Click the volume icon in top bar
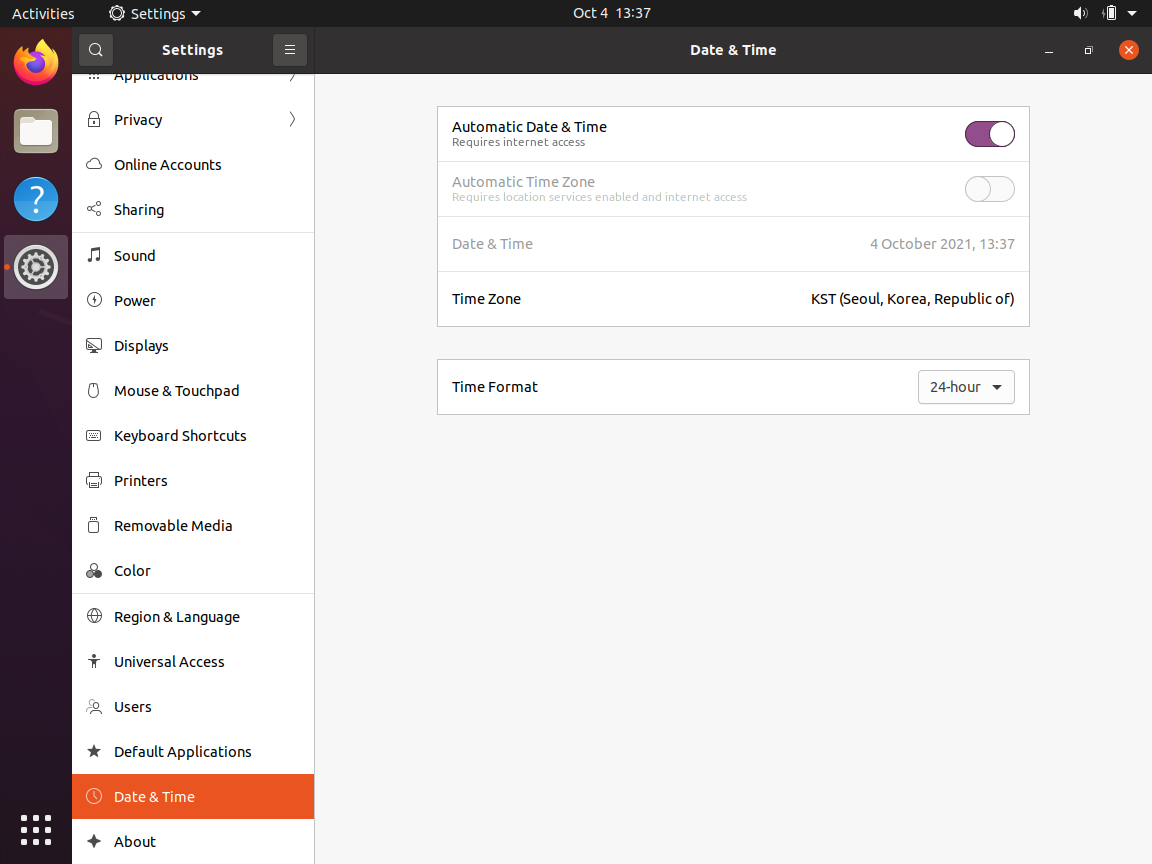This screenshot has height=864, width=1152. (1080, 13)
